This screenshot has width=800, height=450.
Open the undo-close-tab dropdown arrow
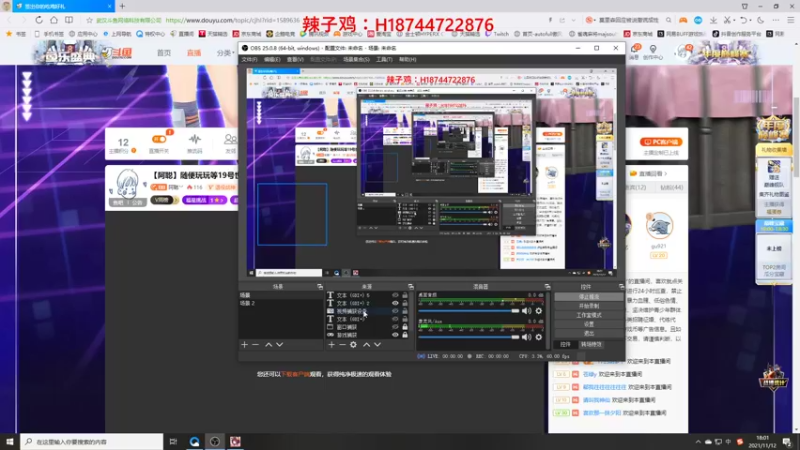coord(751,20)
